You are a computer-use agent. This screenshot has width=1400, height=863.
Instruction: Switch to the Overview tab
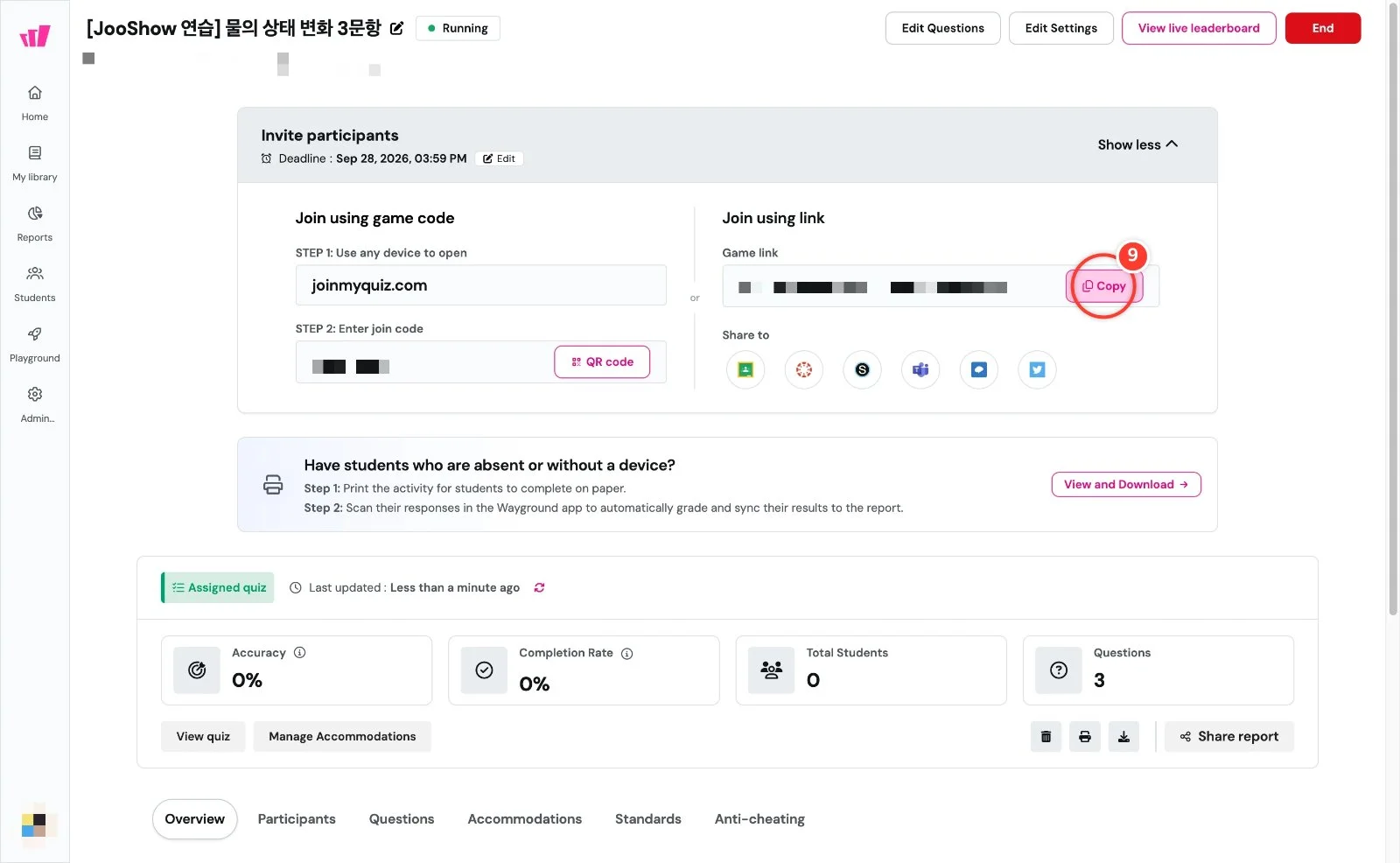195,819
